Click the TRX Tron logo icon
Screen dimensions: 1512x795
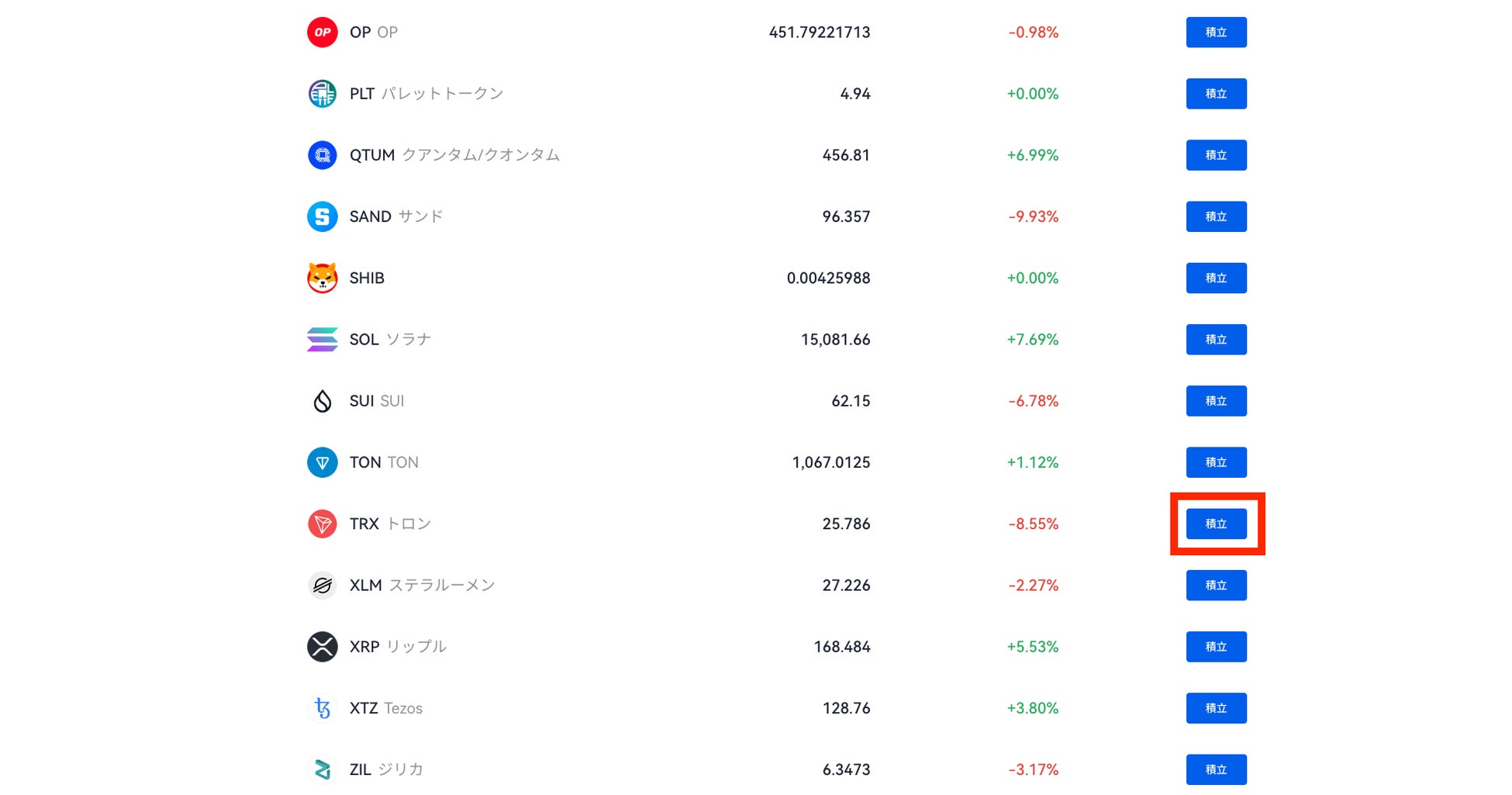pyautogui.click(x=322, y=524)
